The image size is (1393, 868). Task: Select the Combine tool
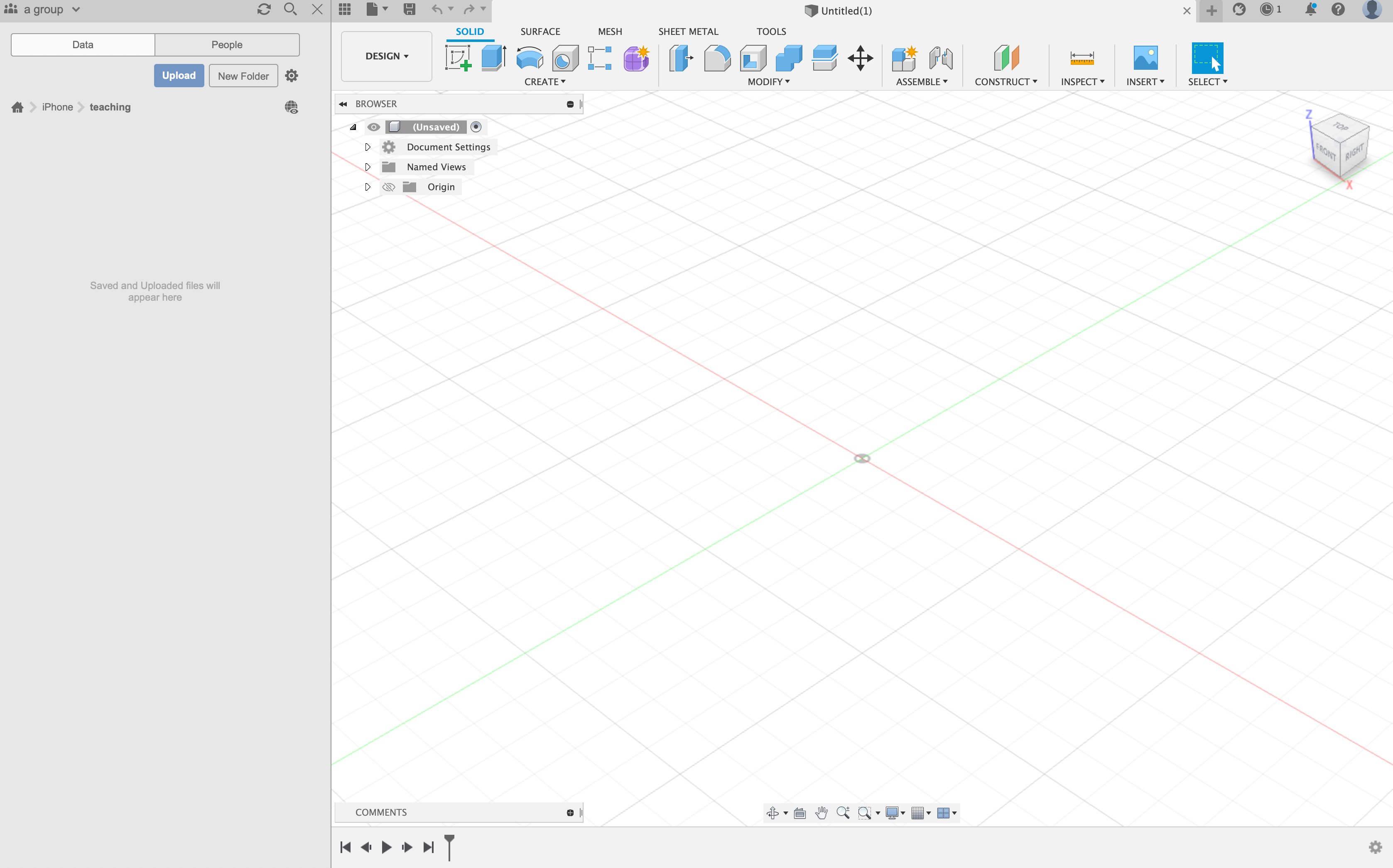789,58
